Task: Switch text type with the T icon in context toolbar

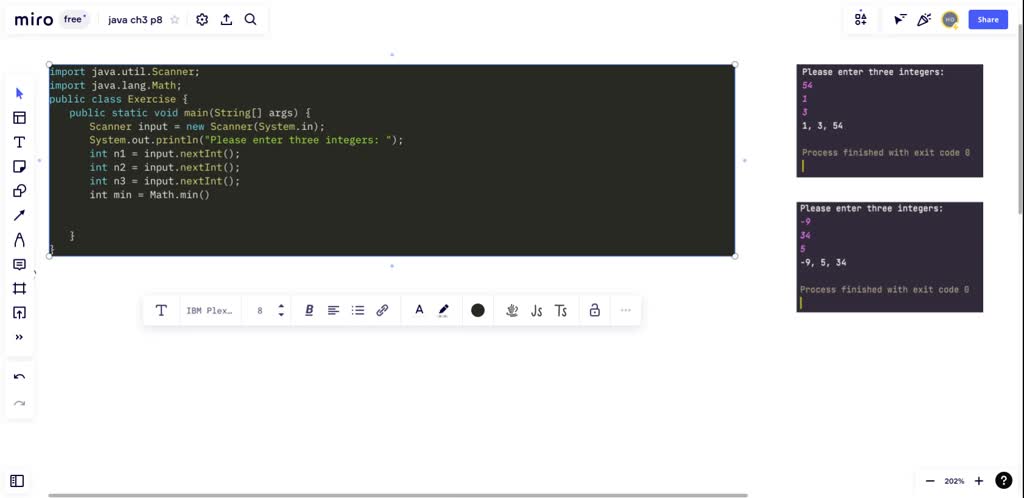Action: point(161,311)
